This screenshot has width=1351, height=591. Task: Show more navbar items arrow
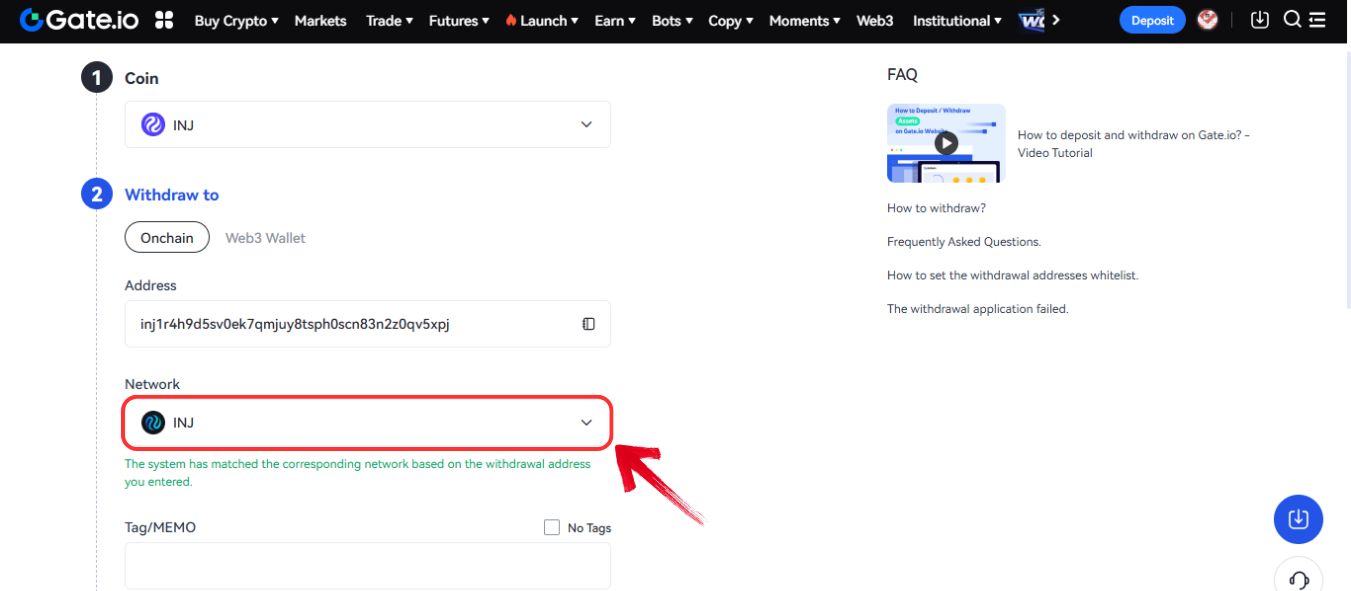click(1057, 20)
